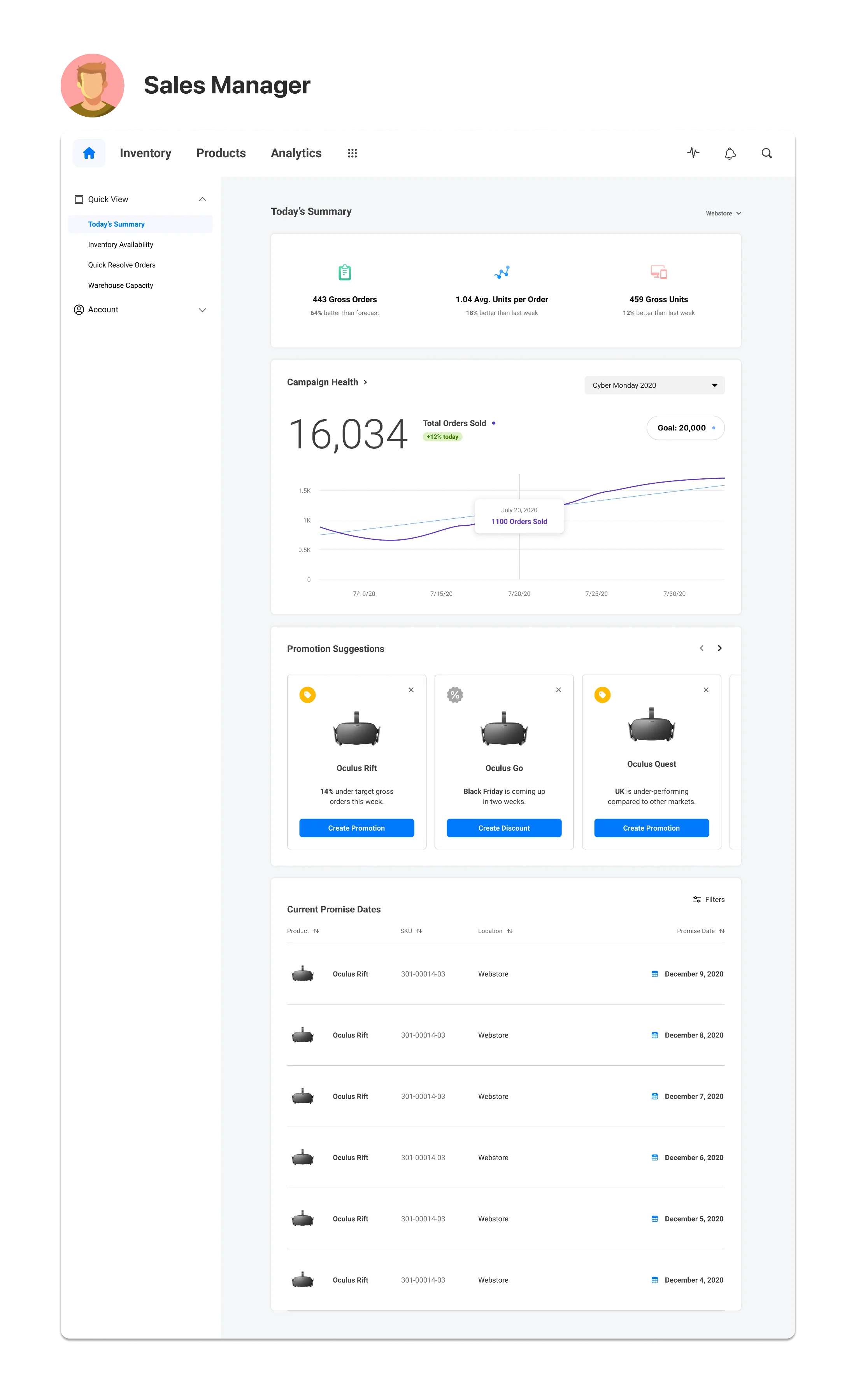Sort table by Promise Date column
The height and width of the screenshot is (1400, 856).
(x=721, y=931)
